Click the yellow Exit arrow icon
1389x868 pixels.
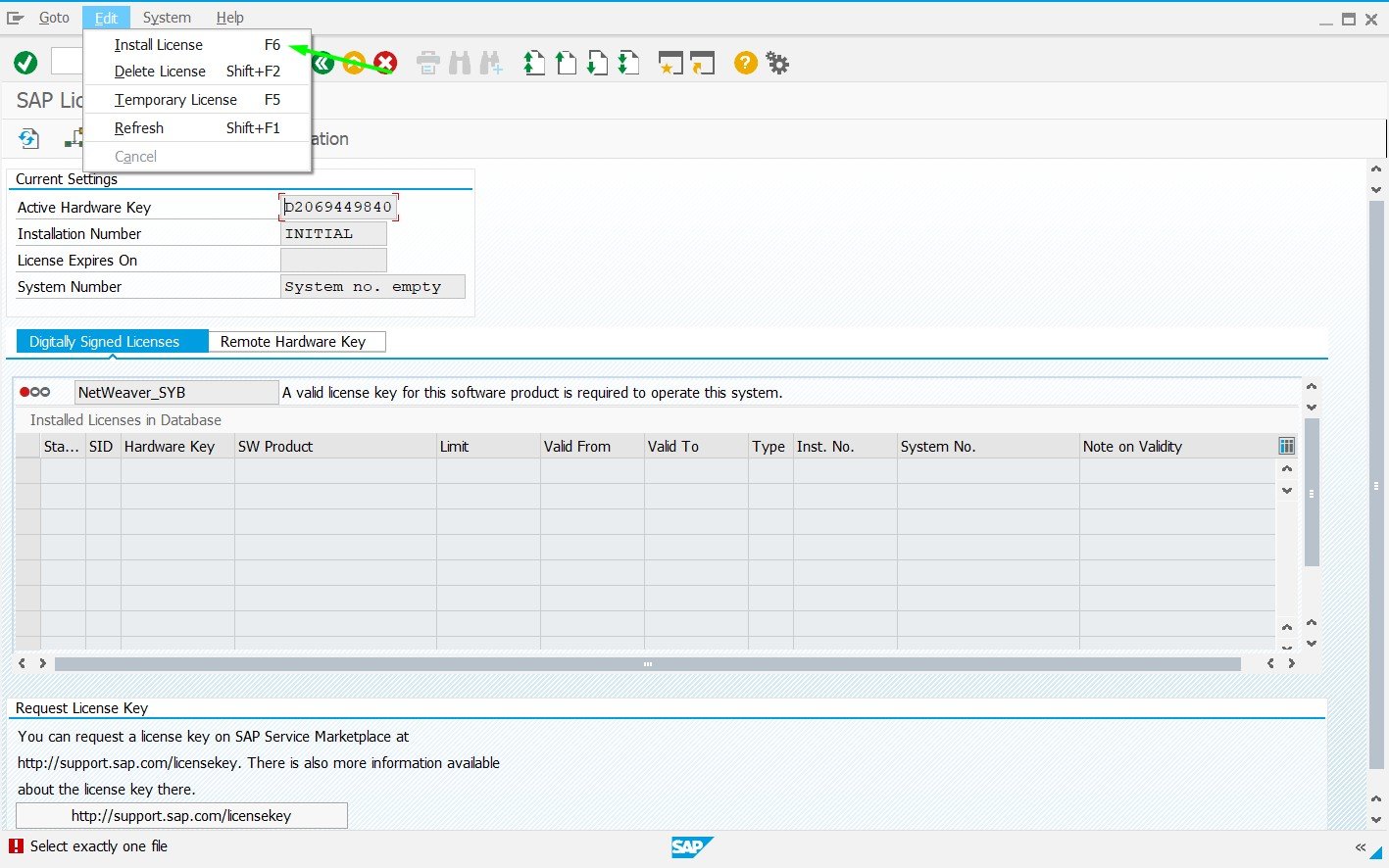(354, 64)
